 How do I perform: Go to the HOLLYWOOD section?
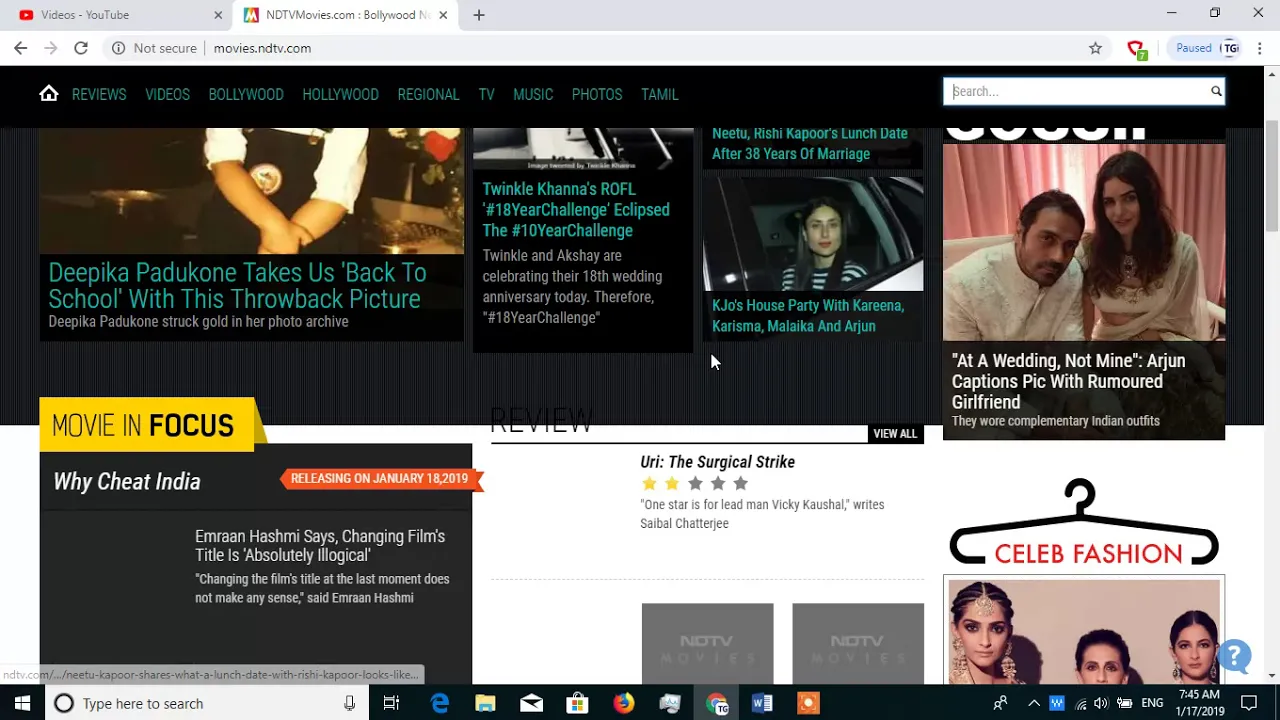pos(340,94)
